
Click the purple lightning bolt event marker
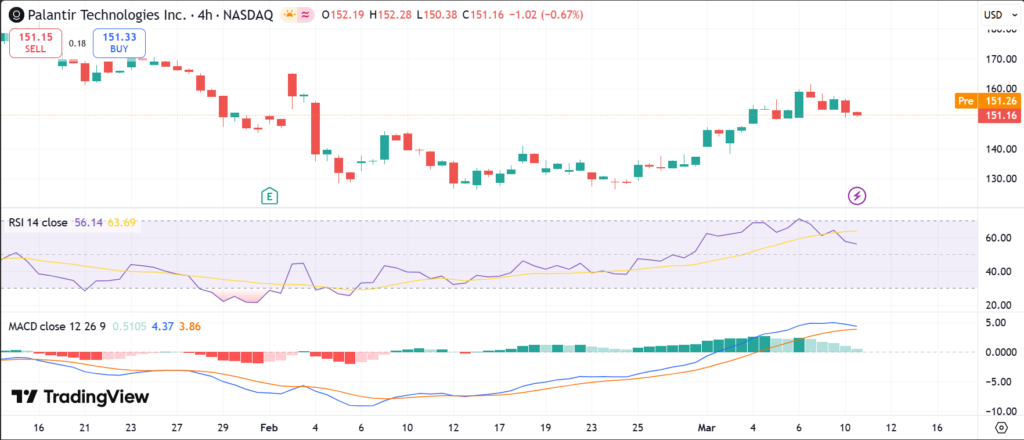[857, 195]
